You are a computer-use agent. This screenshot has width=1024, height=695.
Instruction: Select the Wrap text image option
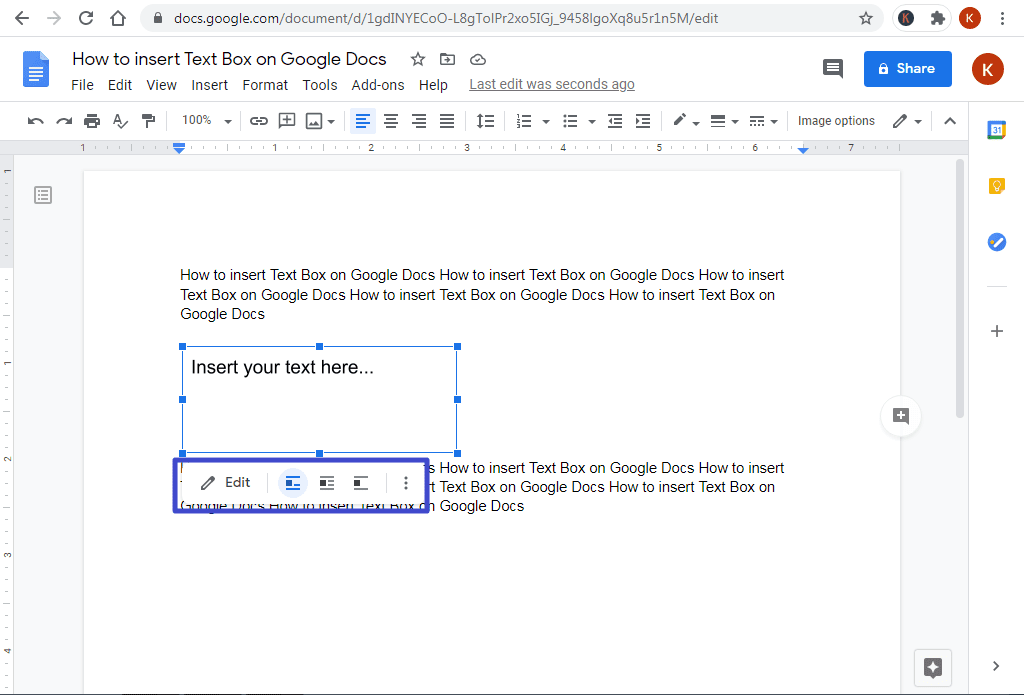[326, 482]
